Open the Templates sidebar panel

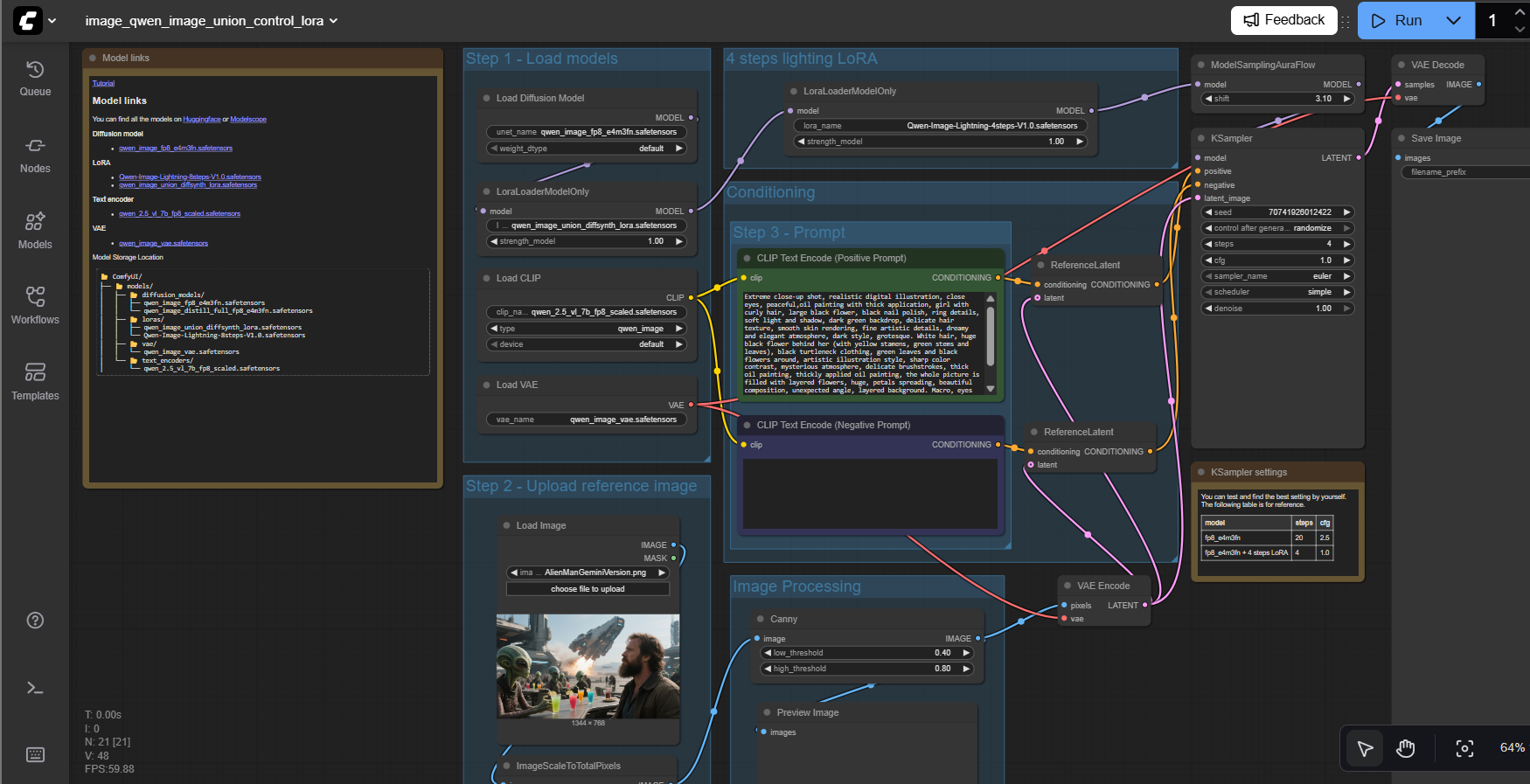pos(35,383)
